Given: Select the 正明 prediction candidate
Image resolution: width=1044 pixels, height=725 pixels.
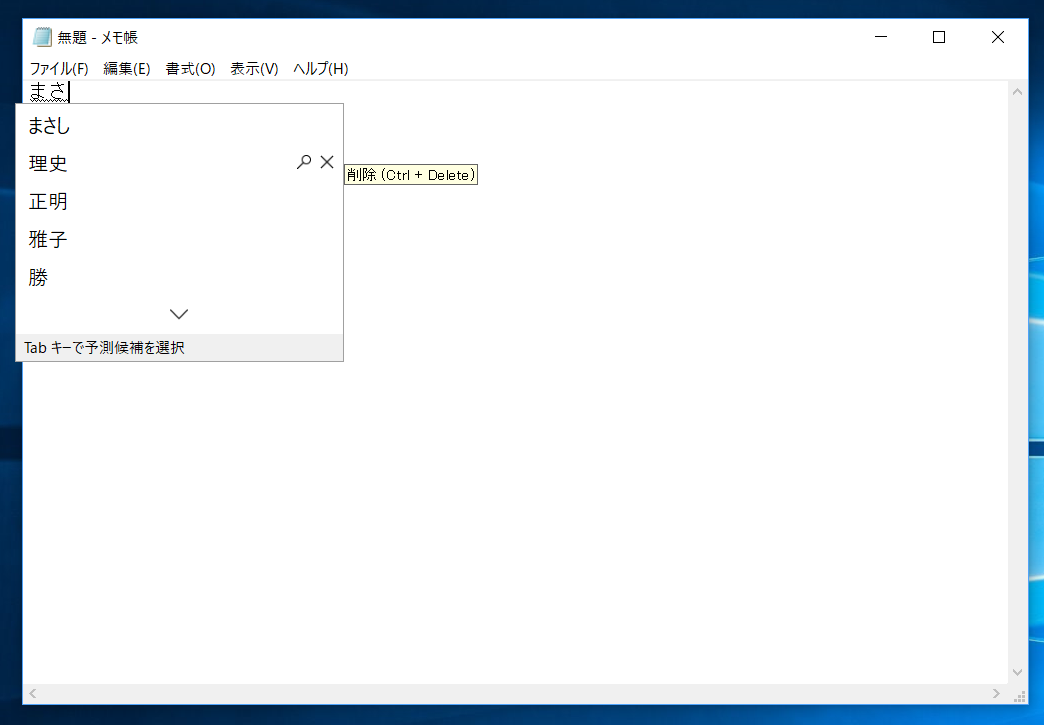Looking at the screenshot, I should coord(179,201).
